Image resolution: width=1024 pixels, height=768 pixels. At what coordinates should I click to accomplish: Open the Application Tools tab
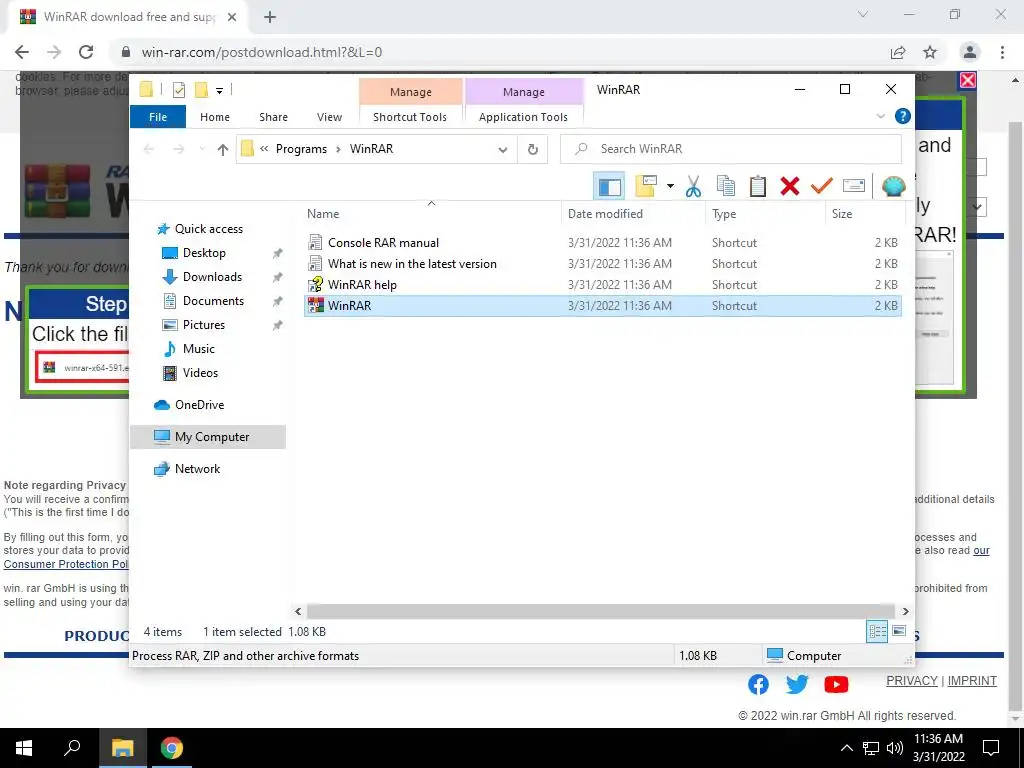click(x=523, y=117)
